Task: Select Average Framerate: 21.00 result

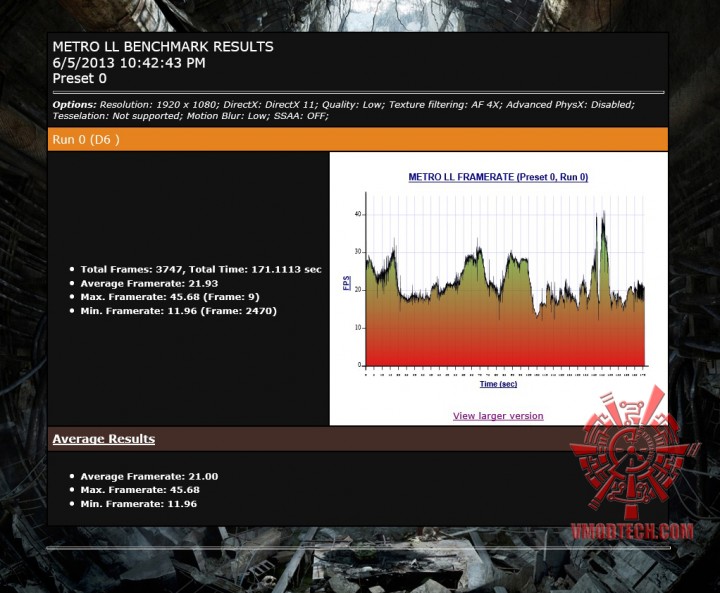Action: [149, 476]
